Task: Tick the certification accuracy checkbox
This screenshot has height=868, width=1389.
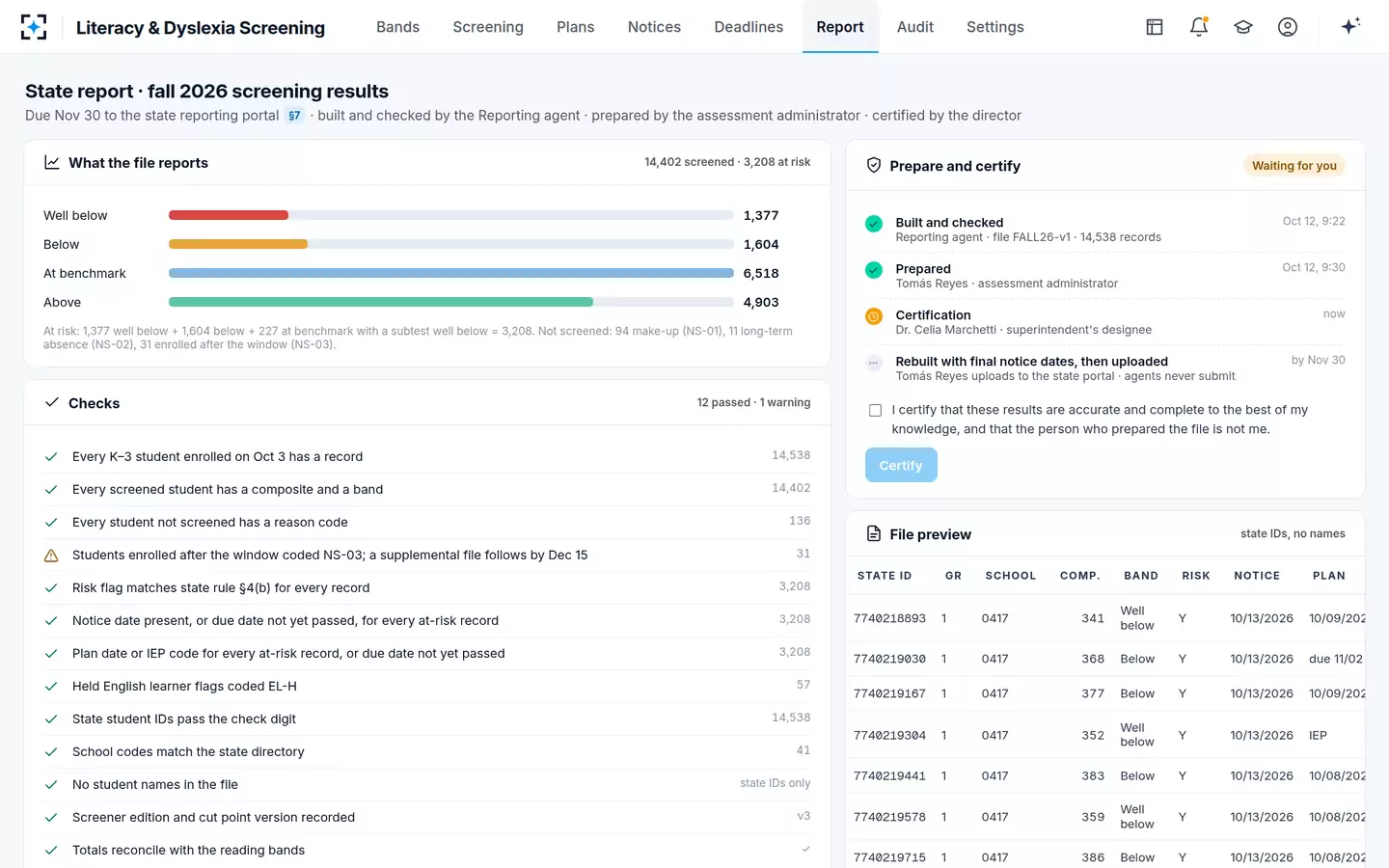Action: (x=875, y=410)
